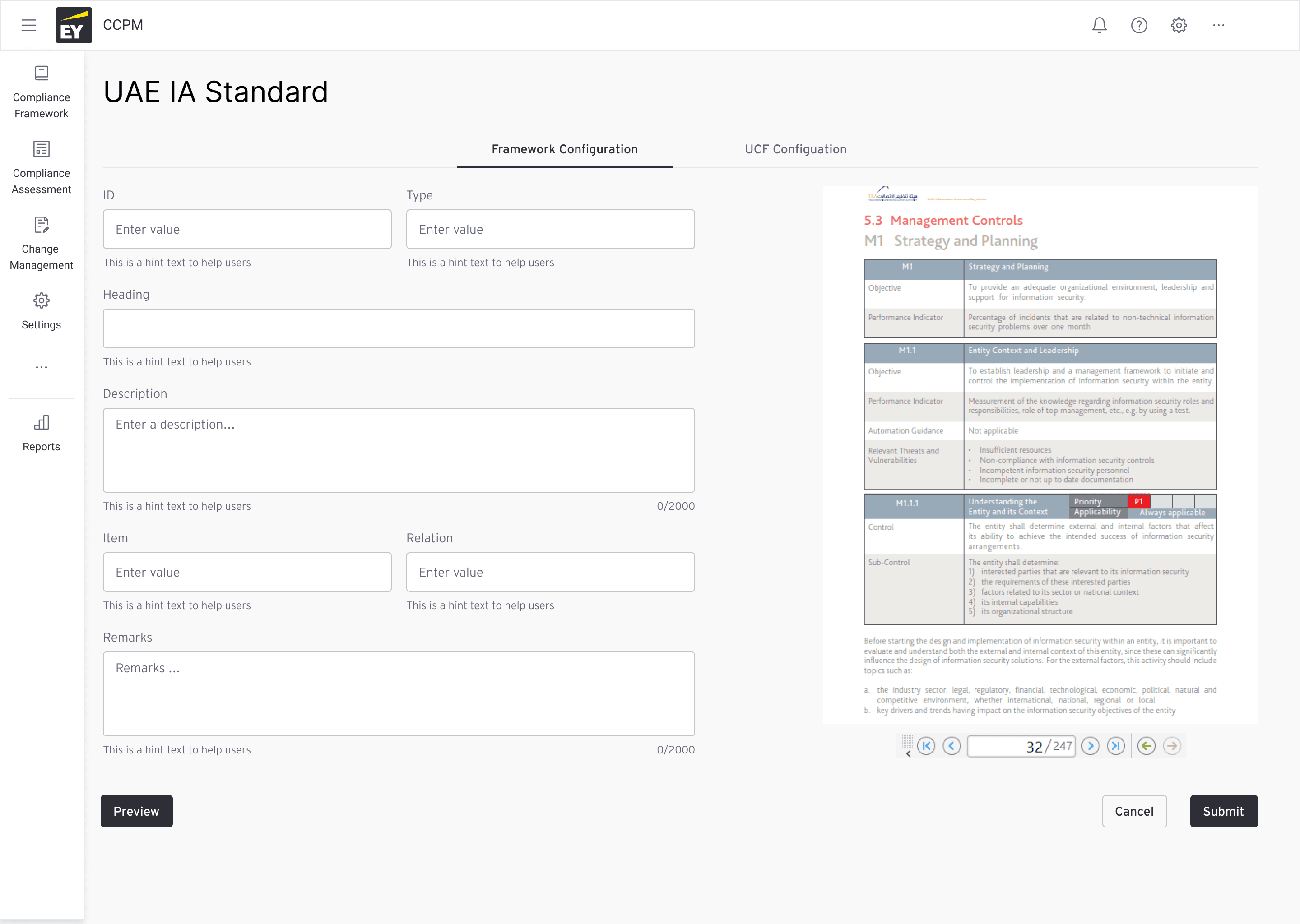Open settings gear in top bar
The image size is (1300, 924).
click(1179, 25)
